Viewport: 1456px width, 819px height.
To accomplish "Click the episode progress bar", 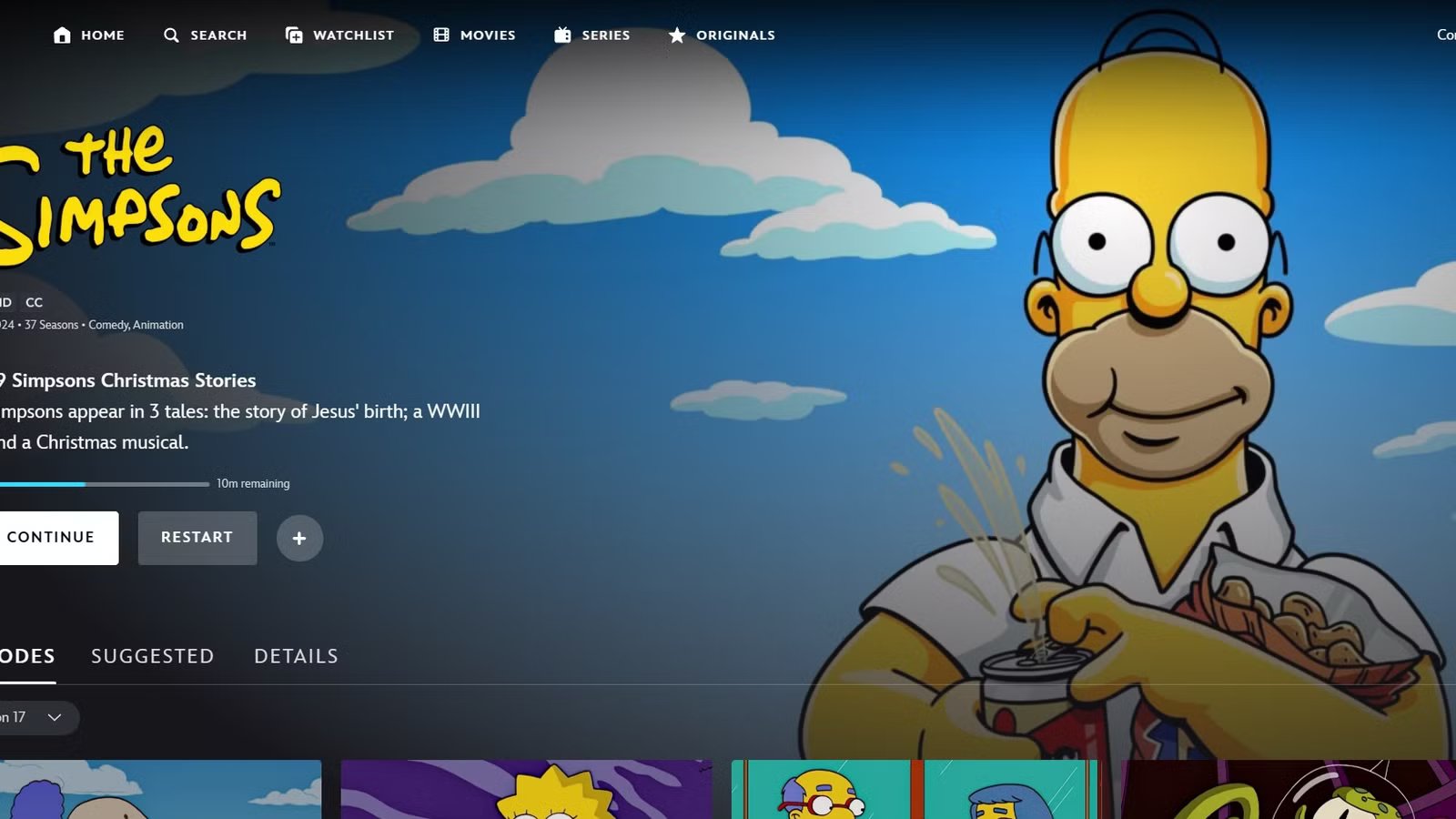I will 105,484.
